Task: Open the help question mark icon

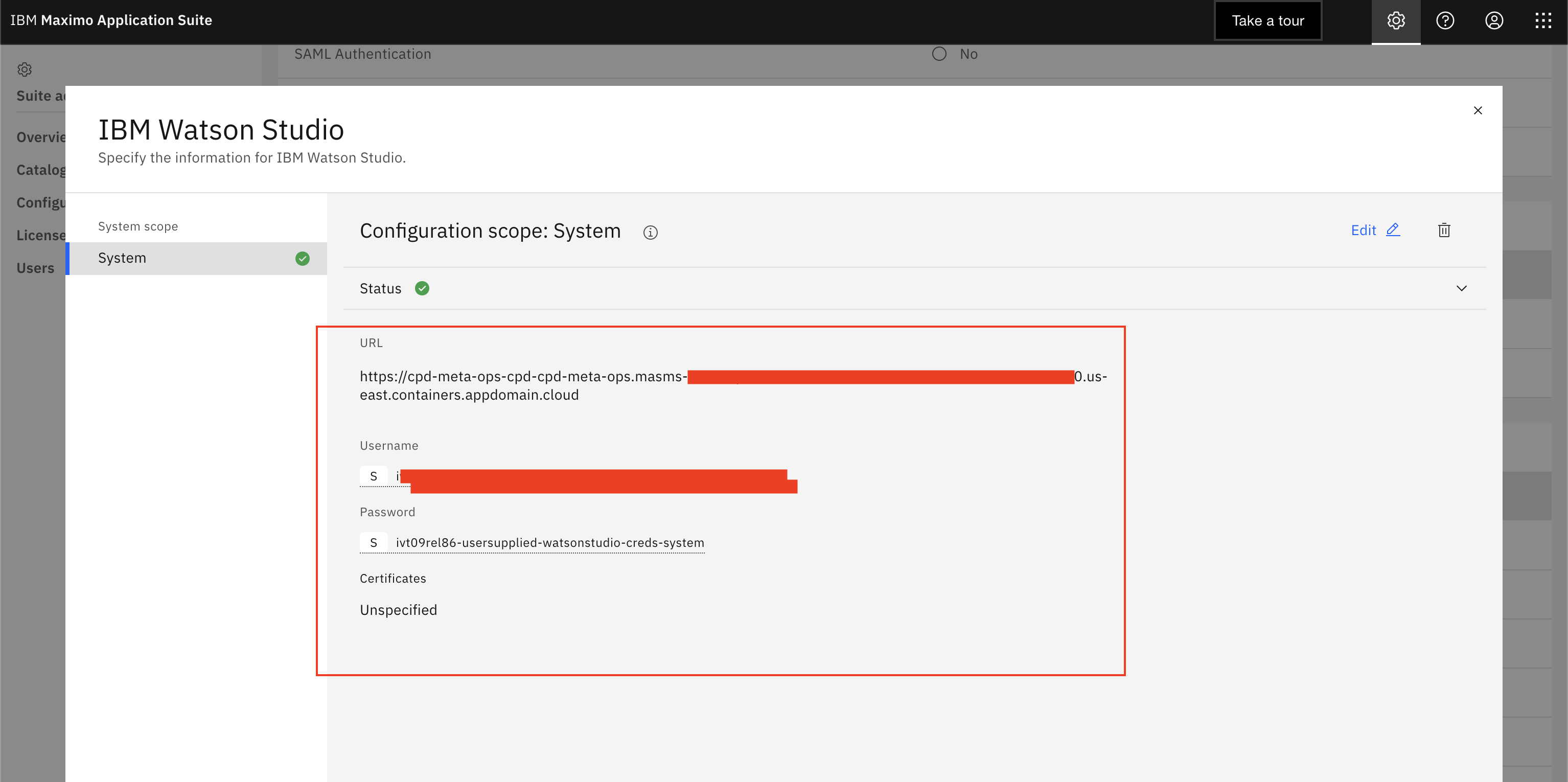Action: (1445, 20)
